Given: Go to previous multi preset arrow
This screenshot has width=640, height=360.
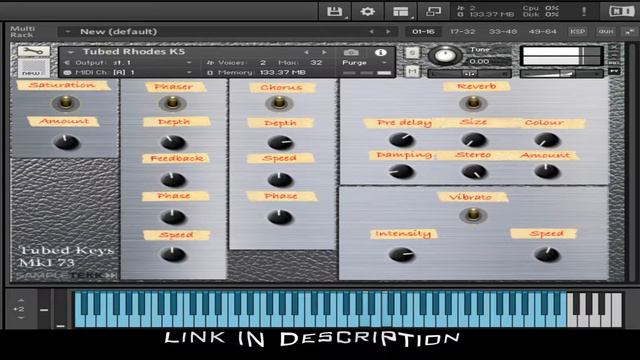Looking at the screenshot, I should (x=371, y=32).
